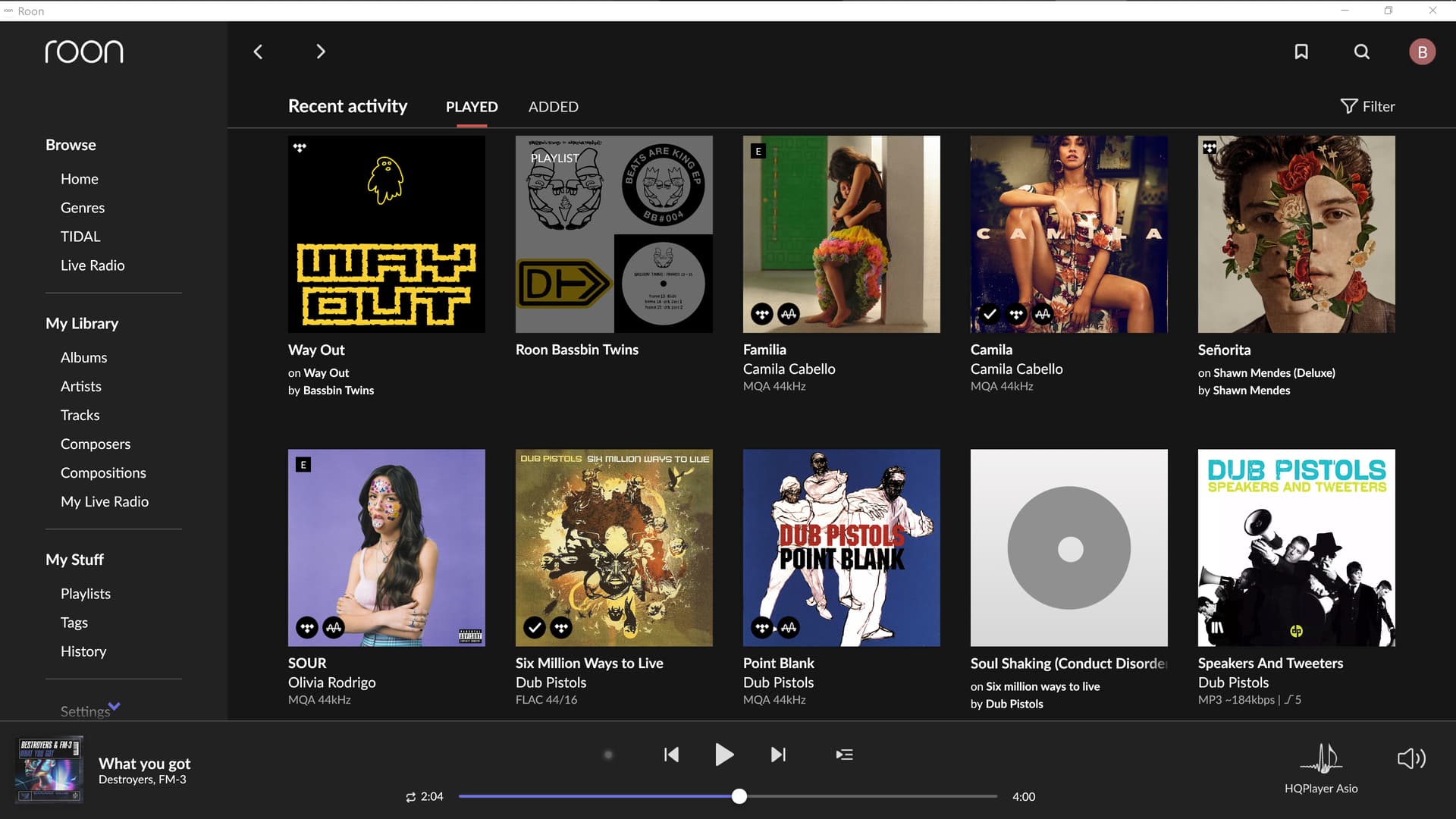Toggle library checkmark on Six Million Ways
Screen dimensions: 1456x819
tap(535, 627)
